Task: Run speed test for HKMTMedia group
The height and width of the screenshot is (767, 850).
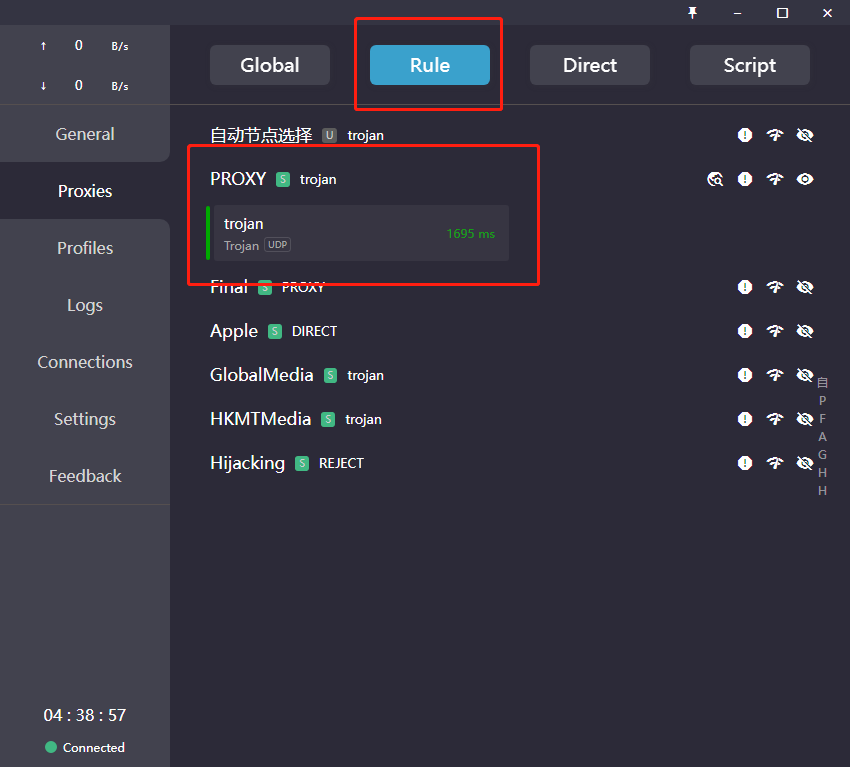Action: point(775,419)
